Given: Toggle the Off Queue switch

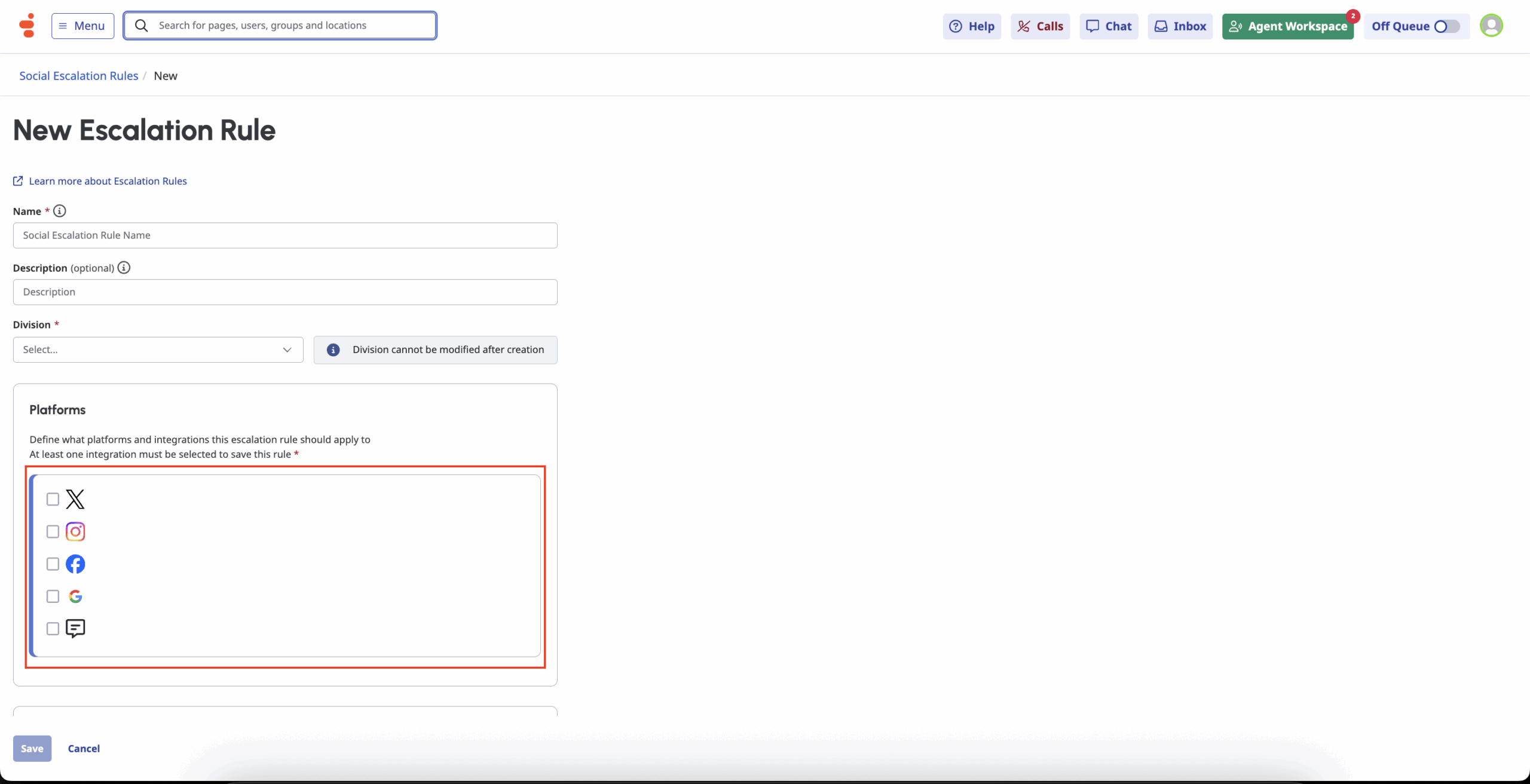Looking at the screenshot, I should 1446,26.
